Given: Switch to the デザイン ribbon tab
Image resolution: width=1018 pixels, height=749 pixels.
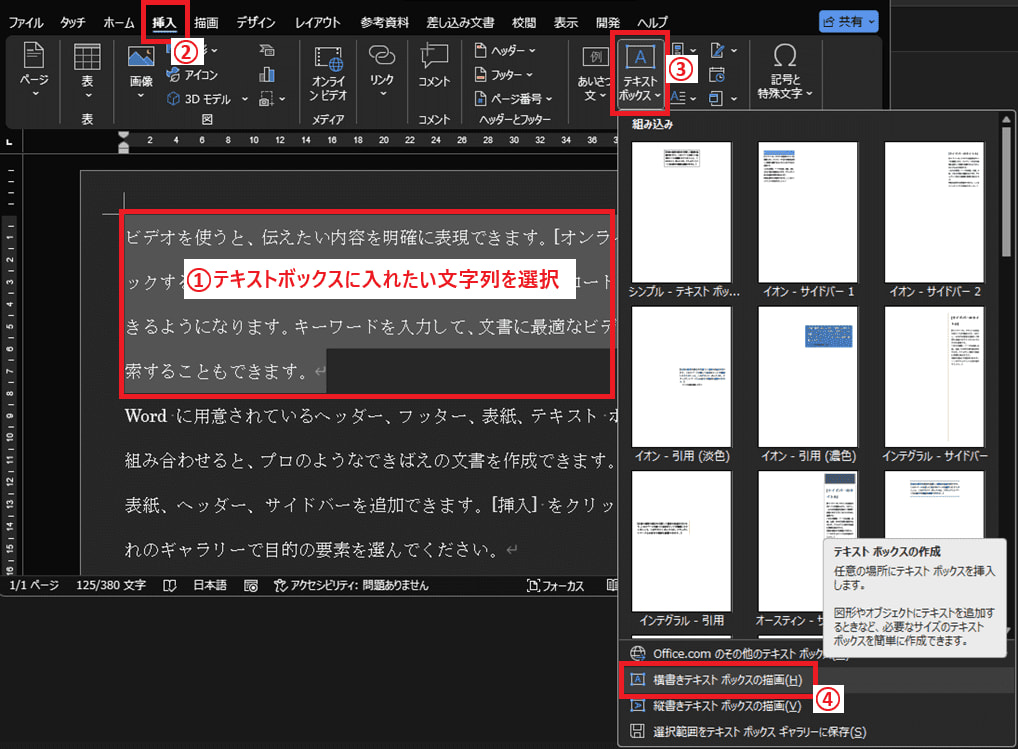Looking at the screenshot, I should [255, 22].
